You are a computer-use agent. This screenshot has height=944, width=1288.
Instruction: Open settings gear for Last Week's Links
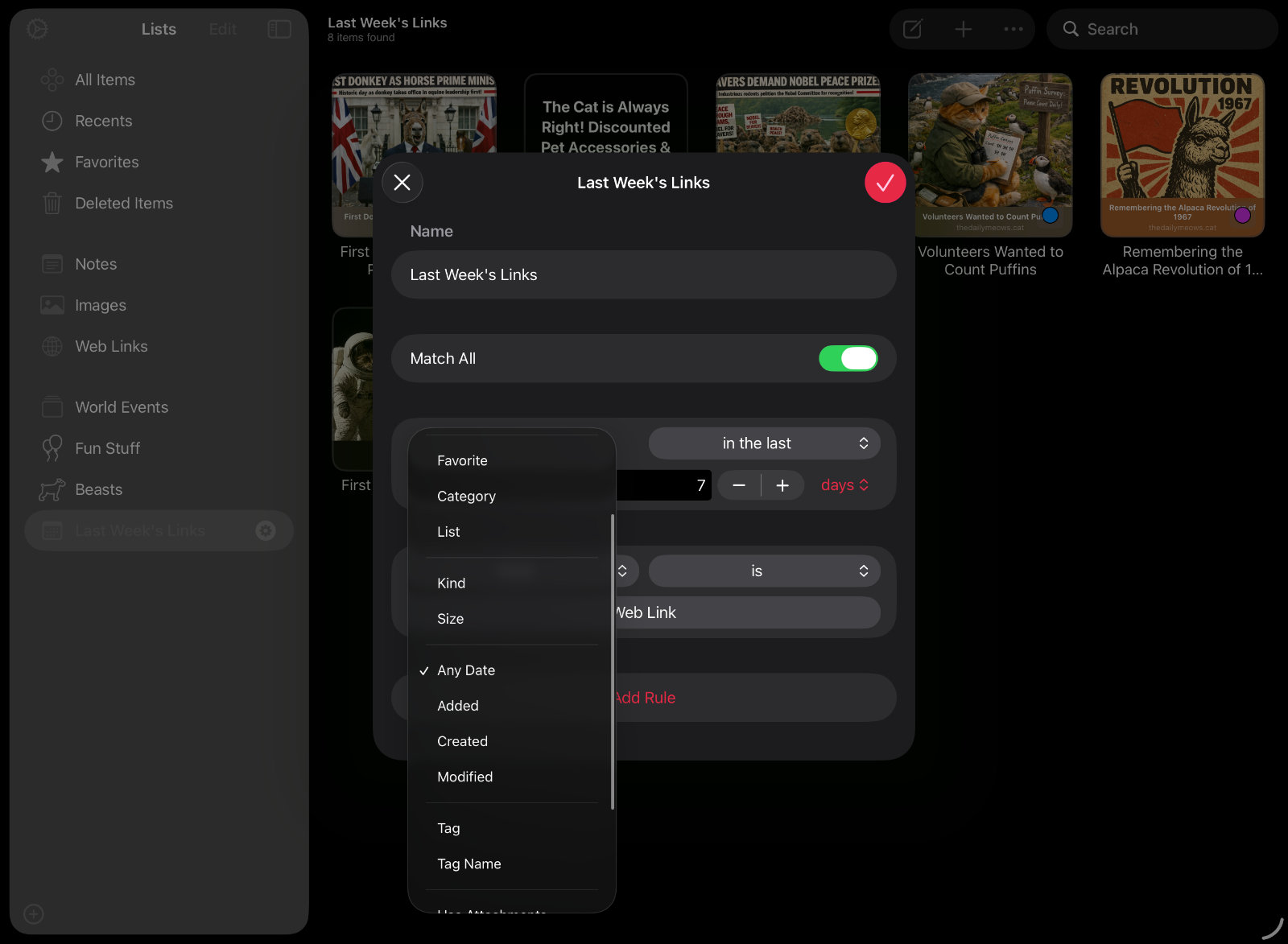coord(265,530)
